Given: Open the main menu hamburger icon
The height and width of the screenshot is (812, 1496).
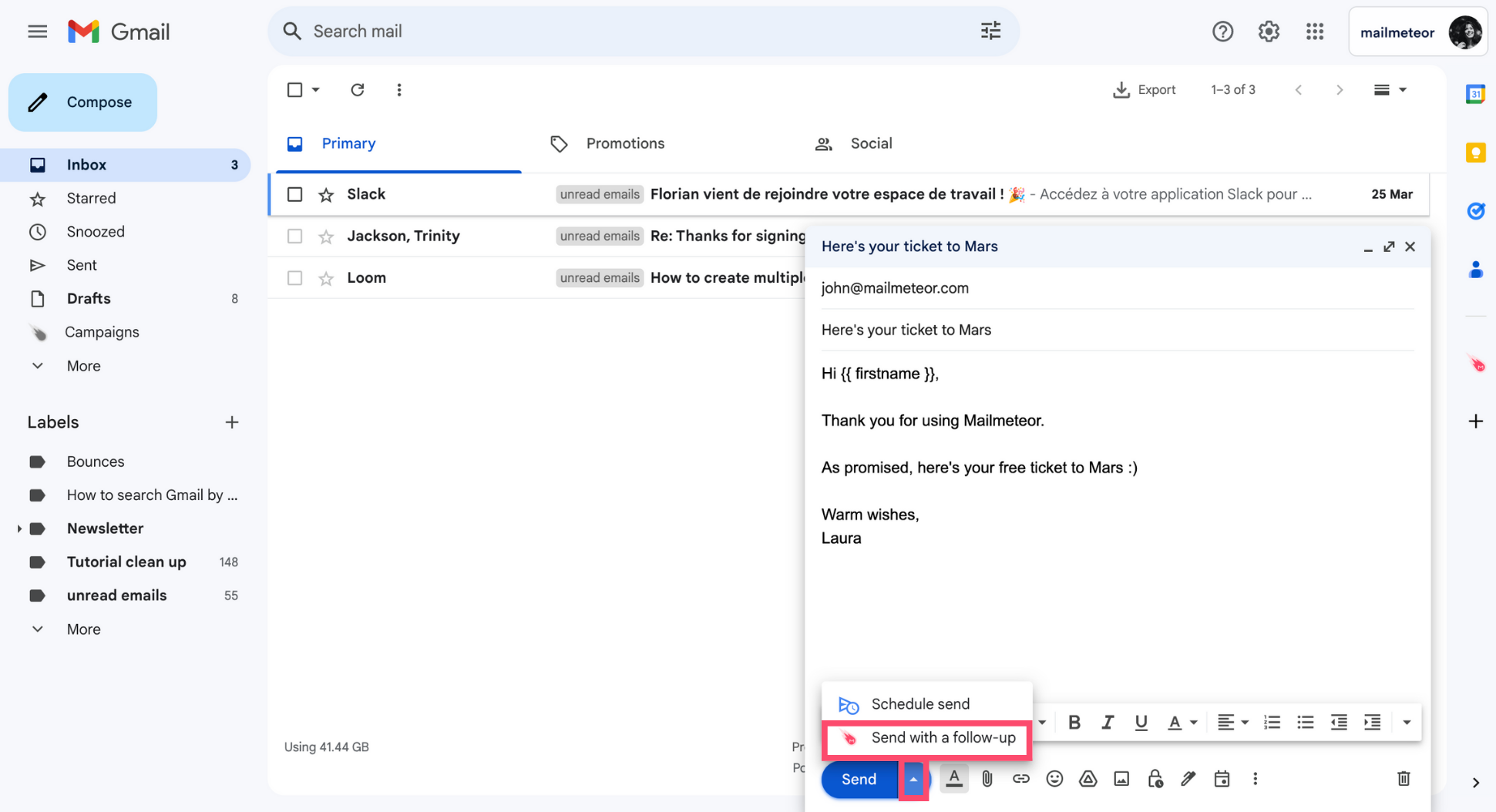Looking at the screenshot, I should (37, 32).
